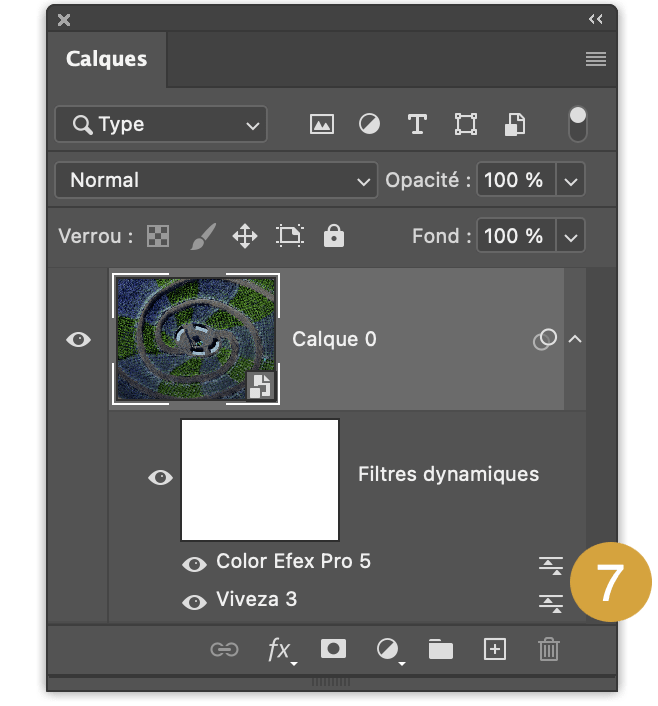Lock transparent pixels checkerboard icon
658x706 pixels.
[158, 236]
